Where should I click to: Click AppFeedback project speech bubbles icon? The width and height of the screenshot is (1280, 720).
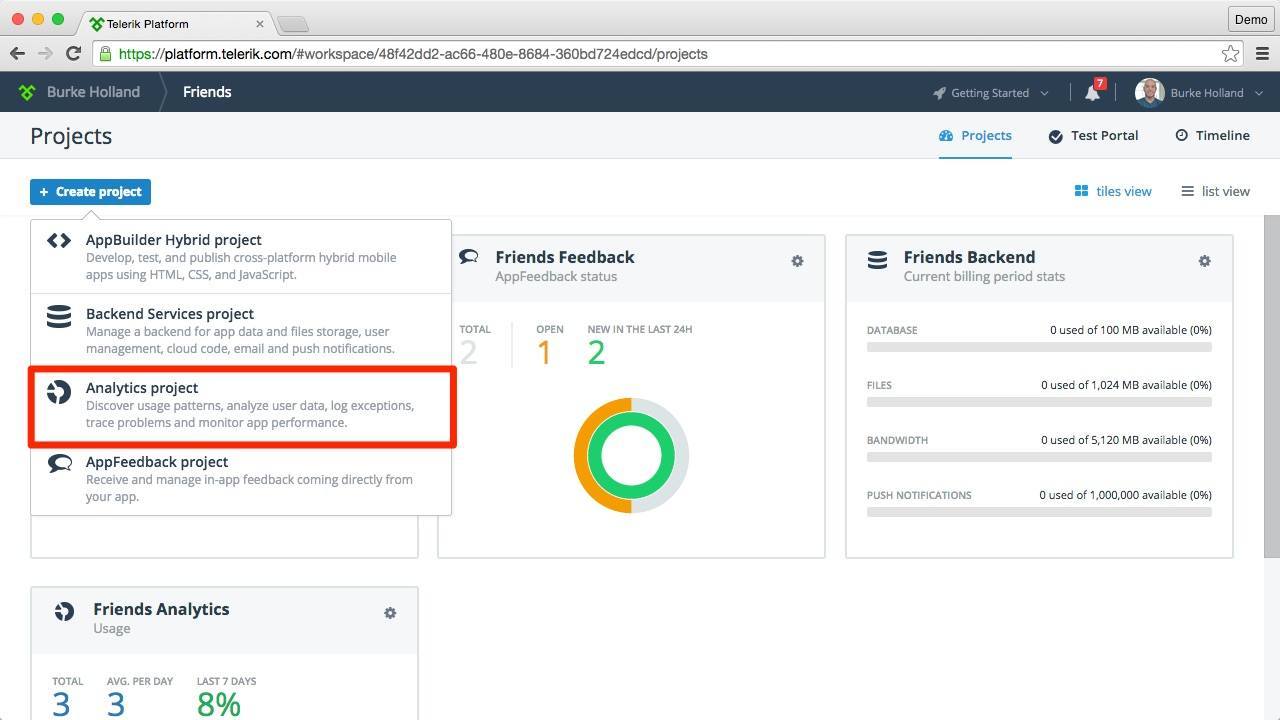(x=59, y=463)
